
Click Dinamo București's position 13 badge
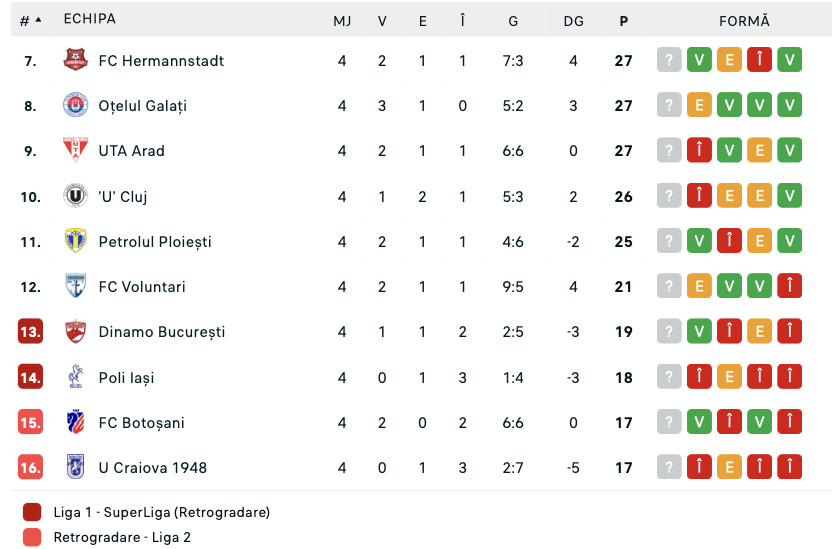tap(30, 331)
